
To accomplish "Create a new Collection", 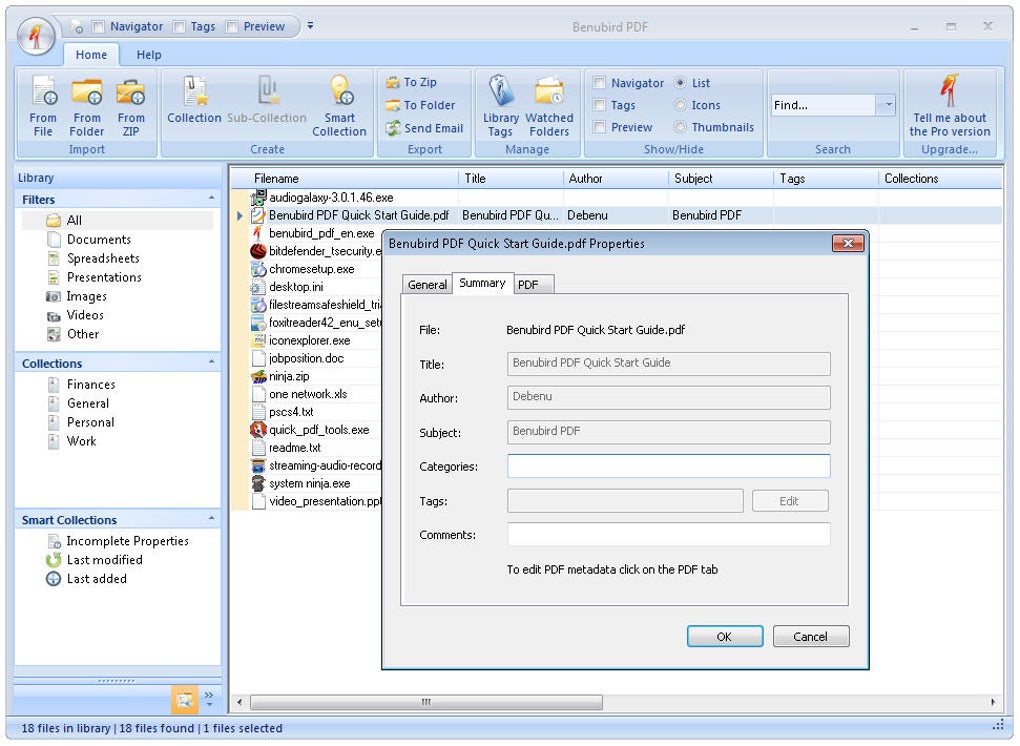I will 195,100.
